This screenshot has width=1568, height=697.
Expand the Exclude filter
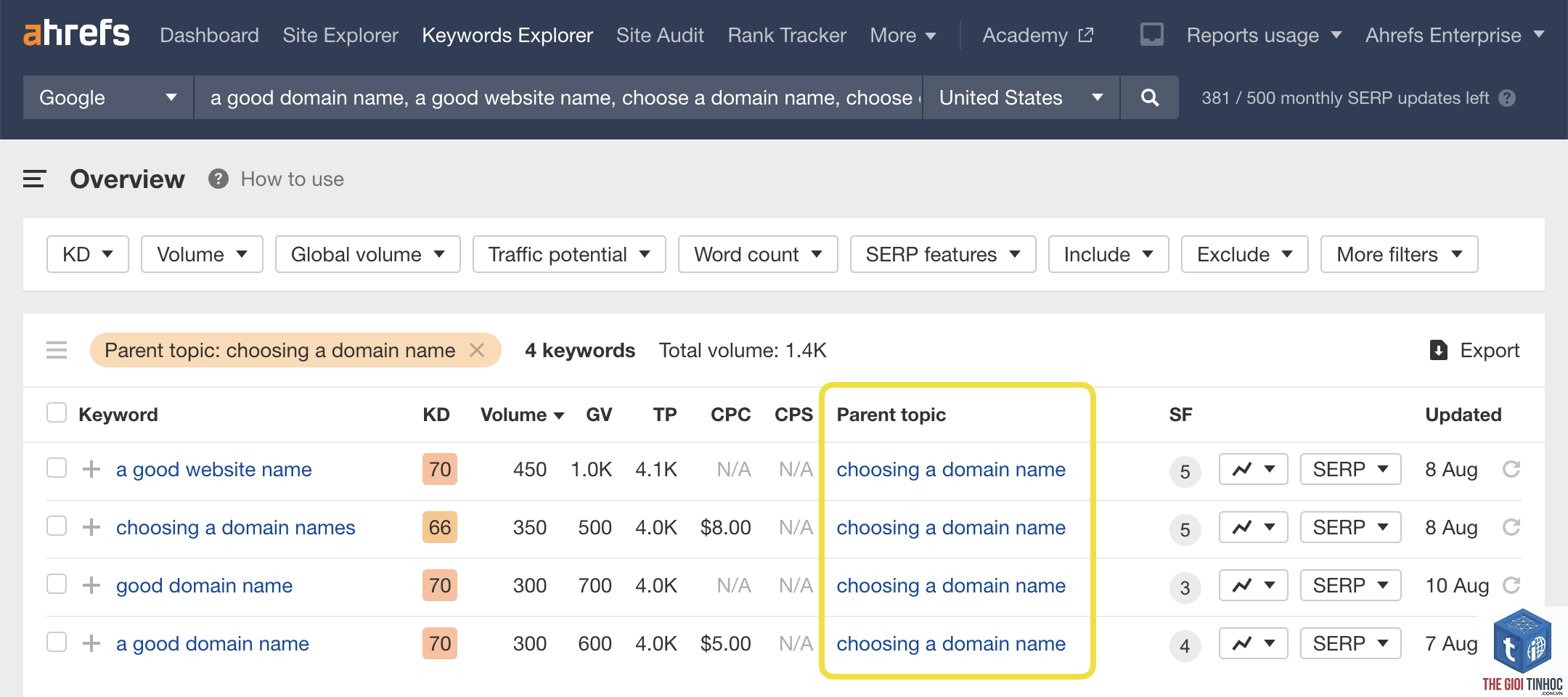point(1245,254)
